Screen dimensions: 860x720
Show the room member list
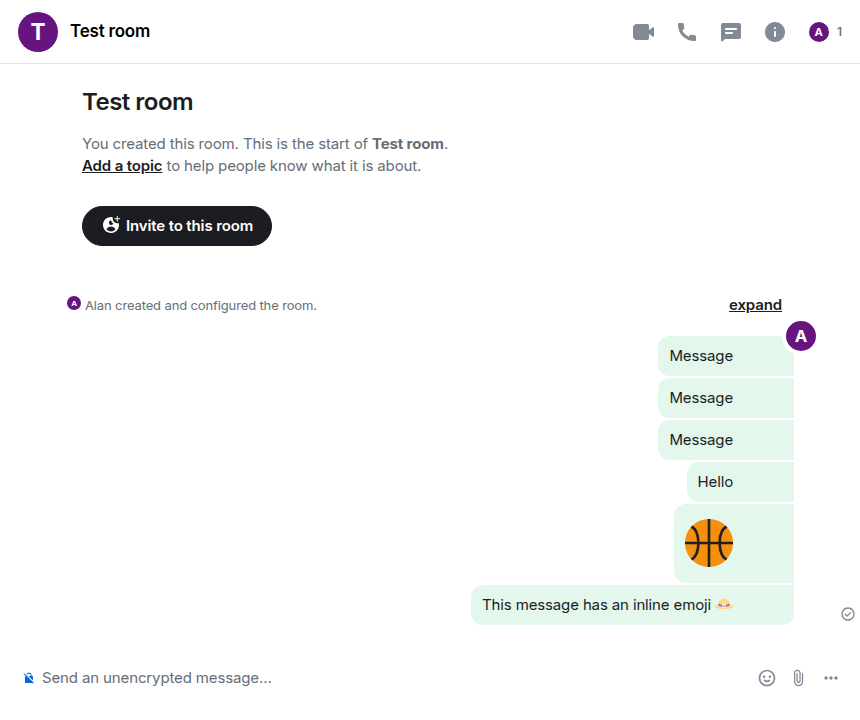pos(826,32)
